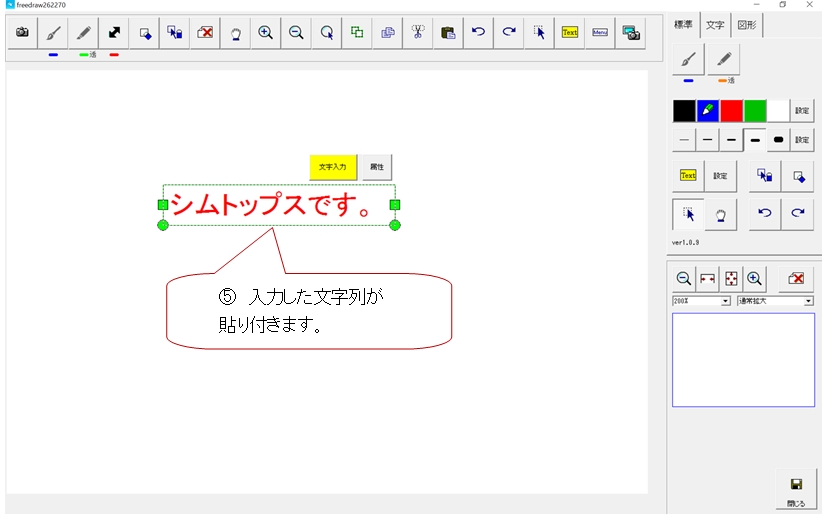This screenshot has width=830, height=519.
Task: Toggle the selection arrow tool in side panel
Action: 688,214
